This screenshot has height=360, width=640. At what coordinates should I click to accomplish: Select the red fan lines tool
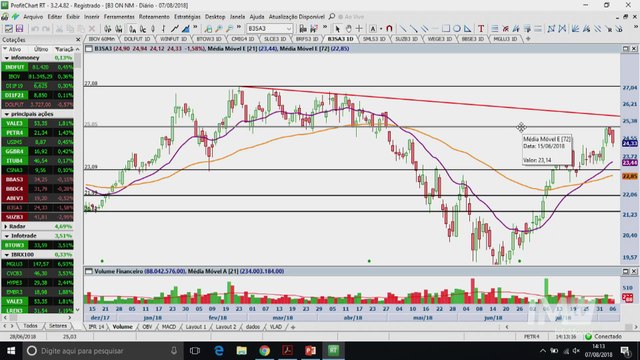pos(505,29)
